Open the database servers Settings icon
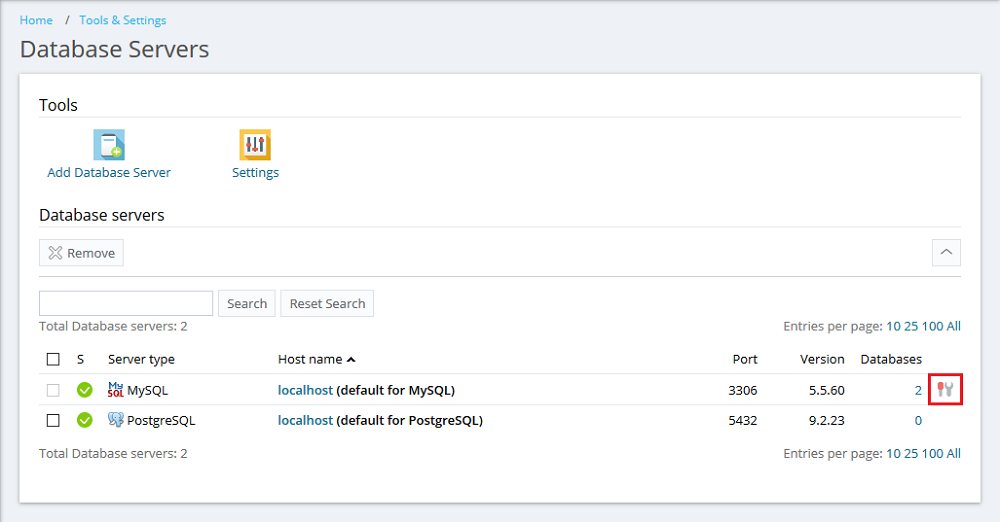1000x522 pixels. [x=255, y=146]
